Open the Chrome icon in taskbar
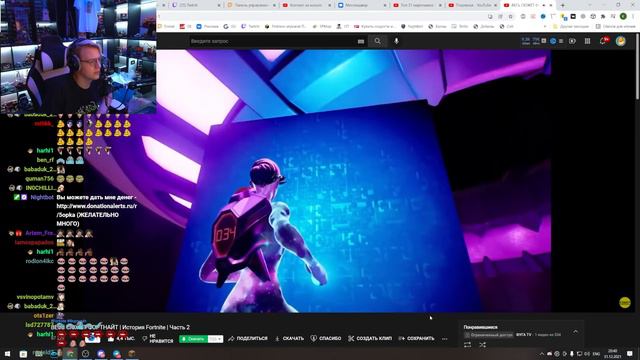Screen dimensions: 640x360 [x=70, y=353]
